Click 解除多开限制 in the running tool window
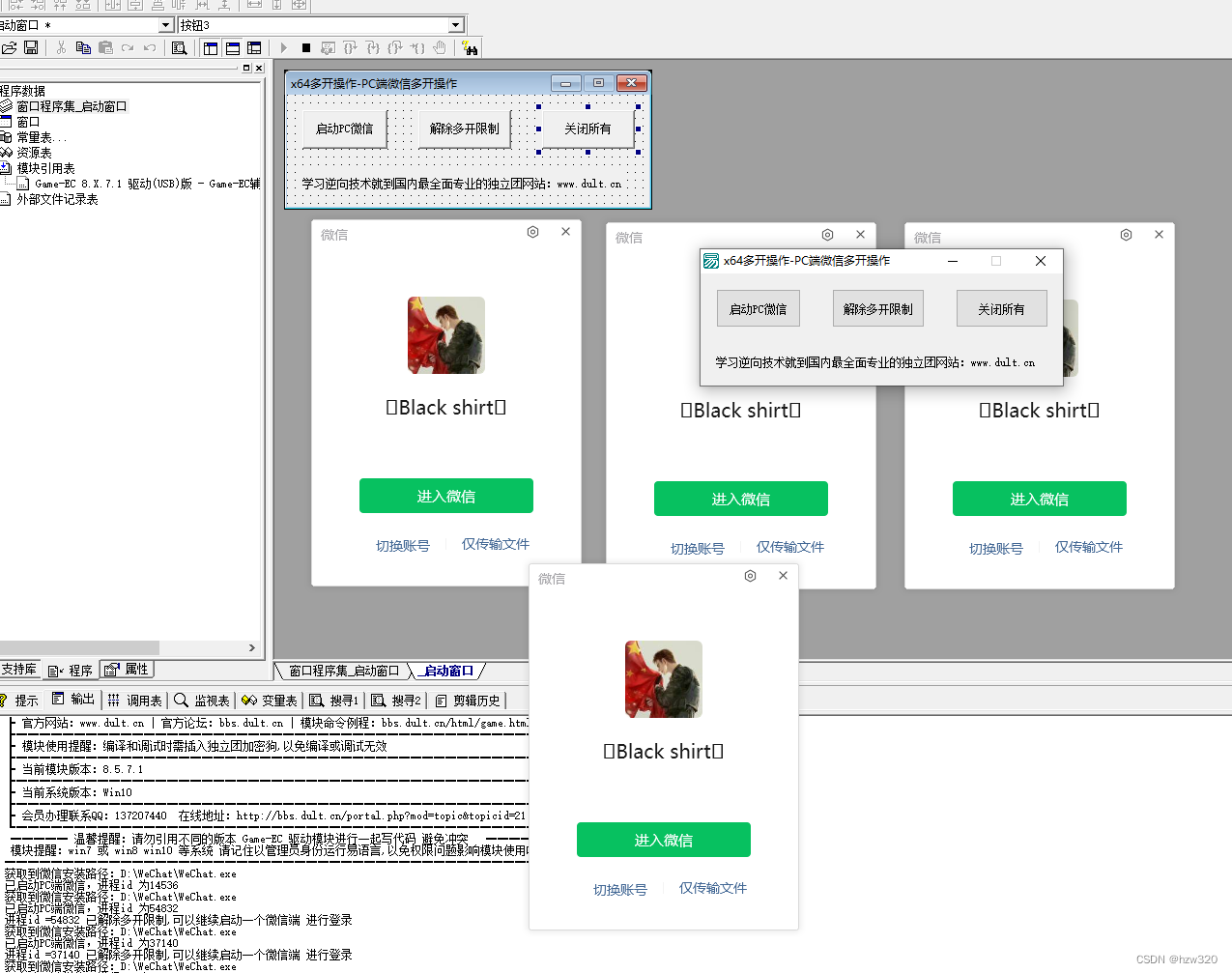Image resolution: width=1232 pixels, height=973 pixels. pos(878,309)
